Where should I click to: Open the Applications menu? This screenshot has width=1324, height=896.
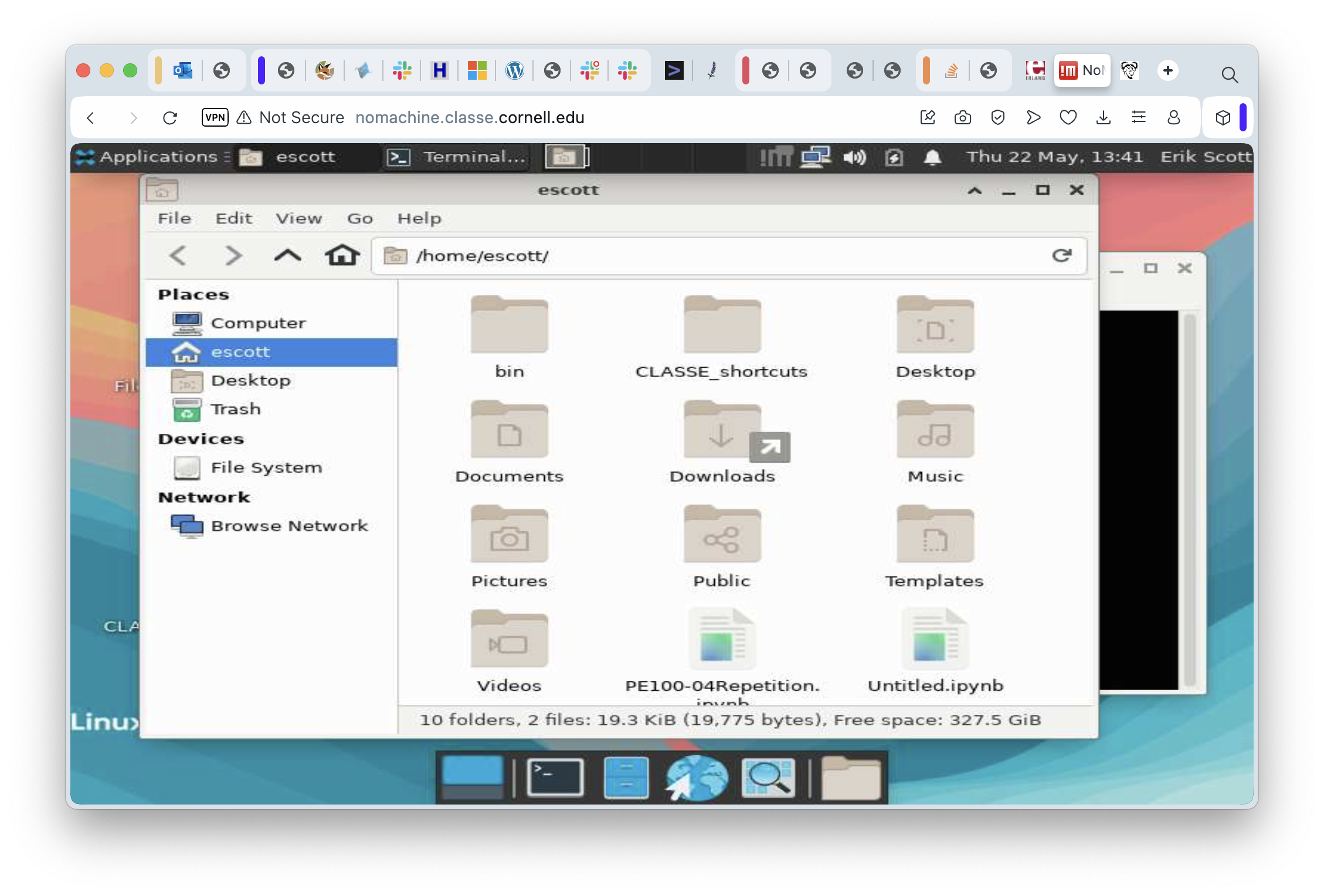(x=151, y=157)
